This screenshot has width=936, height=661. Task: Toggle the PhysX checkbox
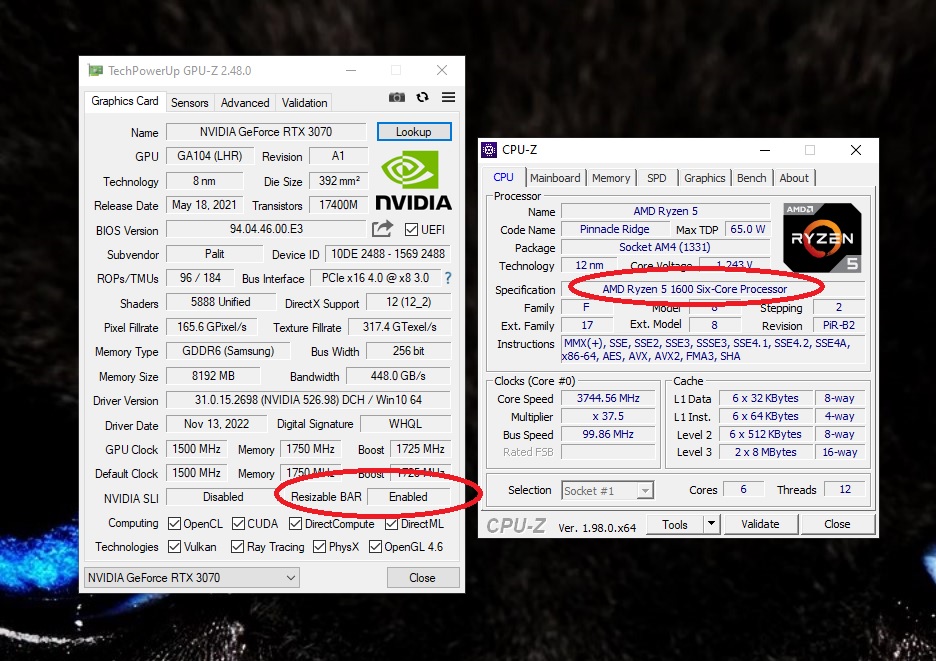319,546
